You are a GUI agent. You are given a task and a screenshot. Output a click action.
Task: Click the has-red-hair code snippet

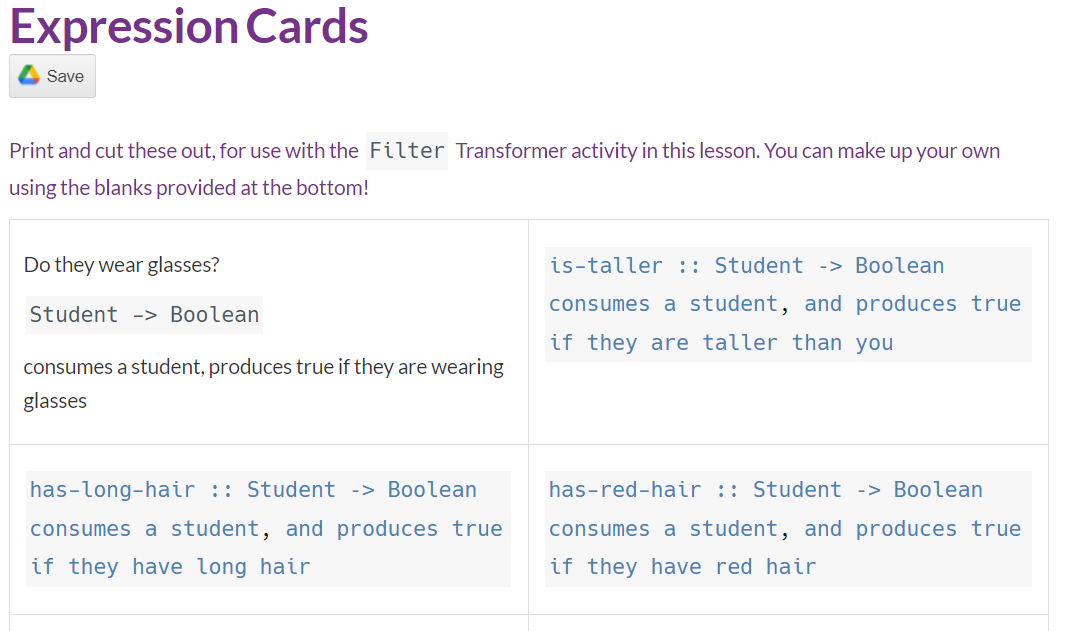[788, 528]
